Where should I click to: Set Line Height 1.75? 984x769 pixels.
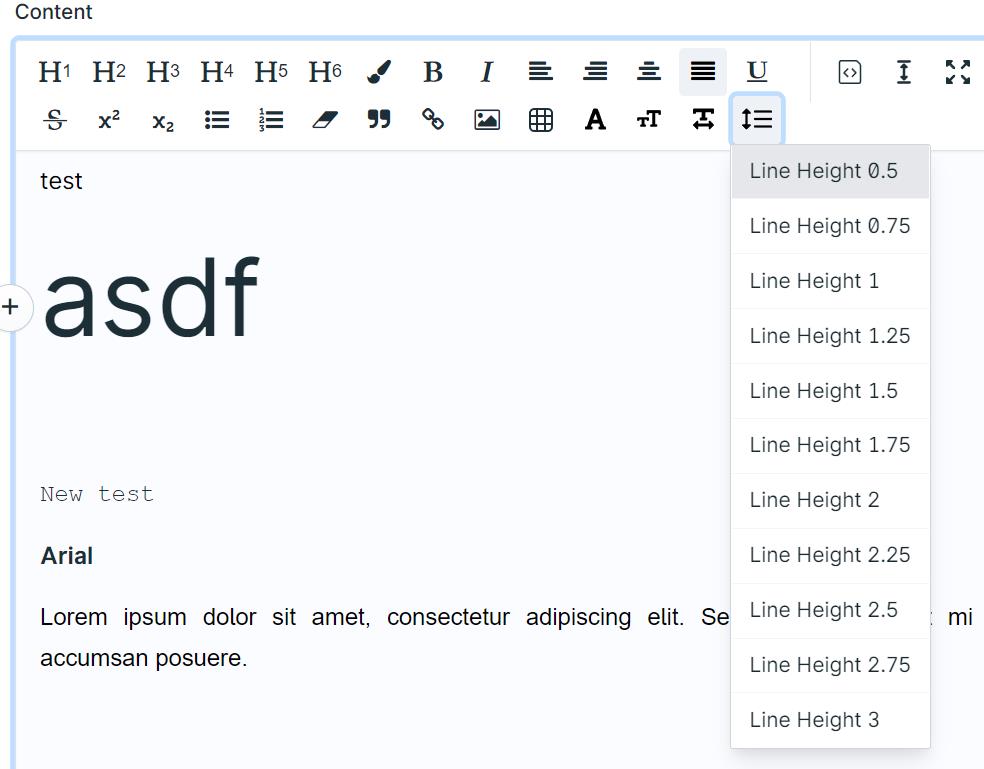coord(830,445)
